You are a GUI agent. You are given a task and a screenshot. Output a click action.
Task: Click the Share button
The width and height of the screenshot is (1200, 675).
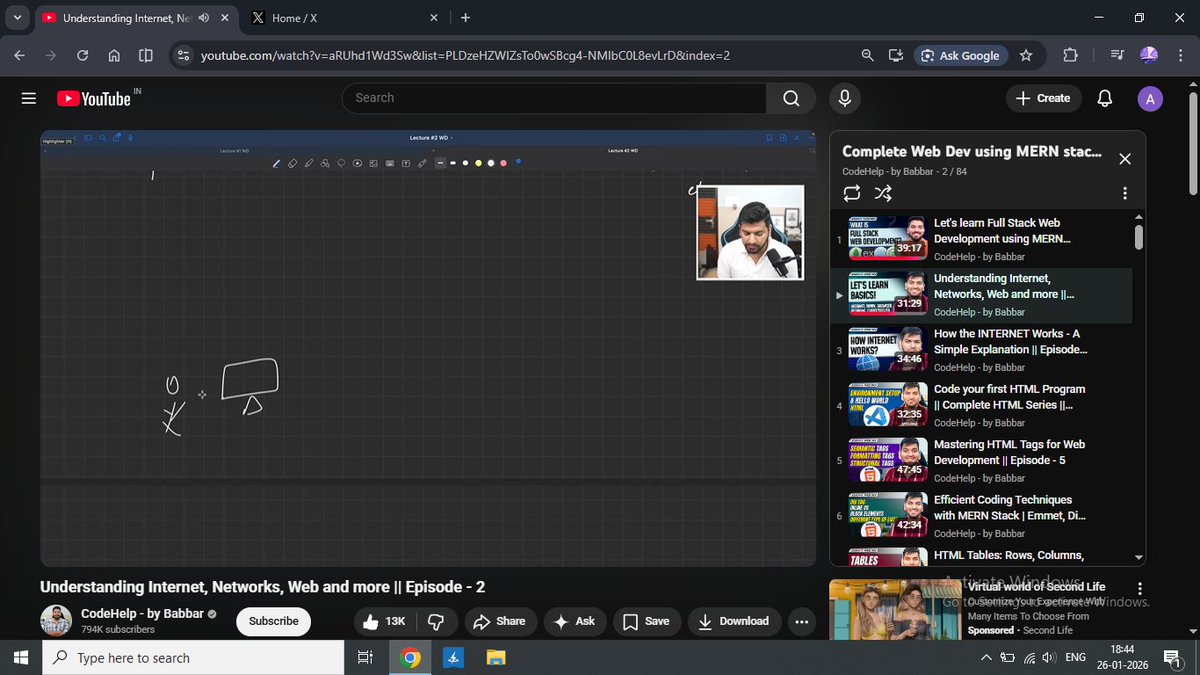[x=498, y=621]
